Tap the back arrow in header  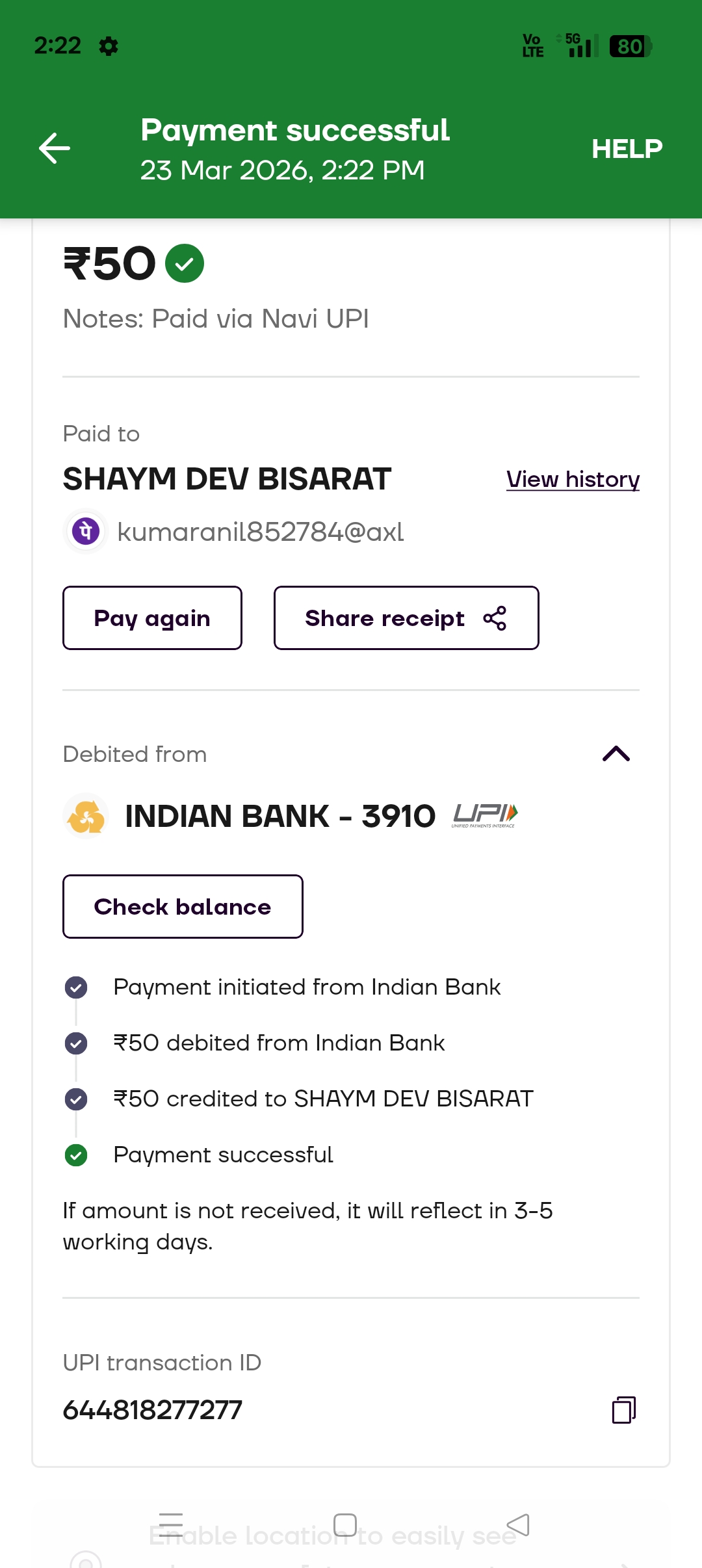coord(55,148)
